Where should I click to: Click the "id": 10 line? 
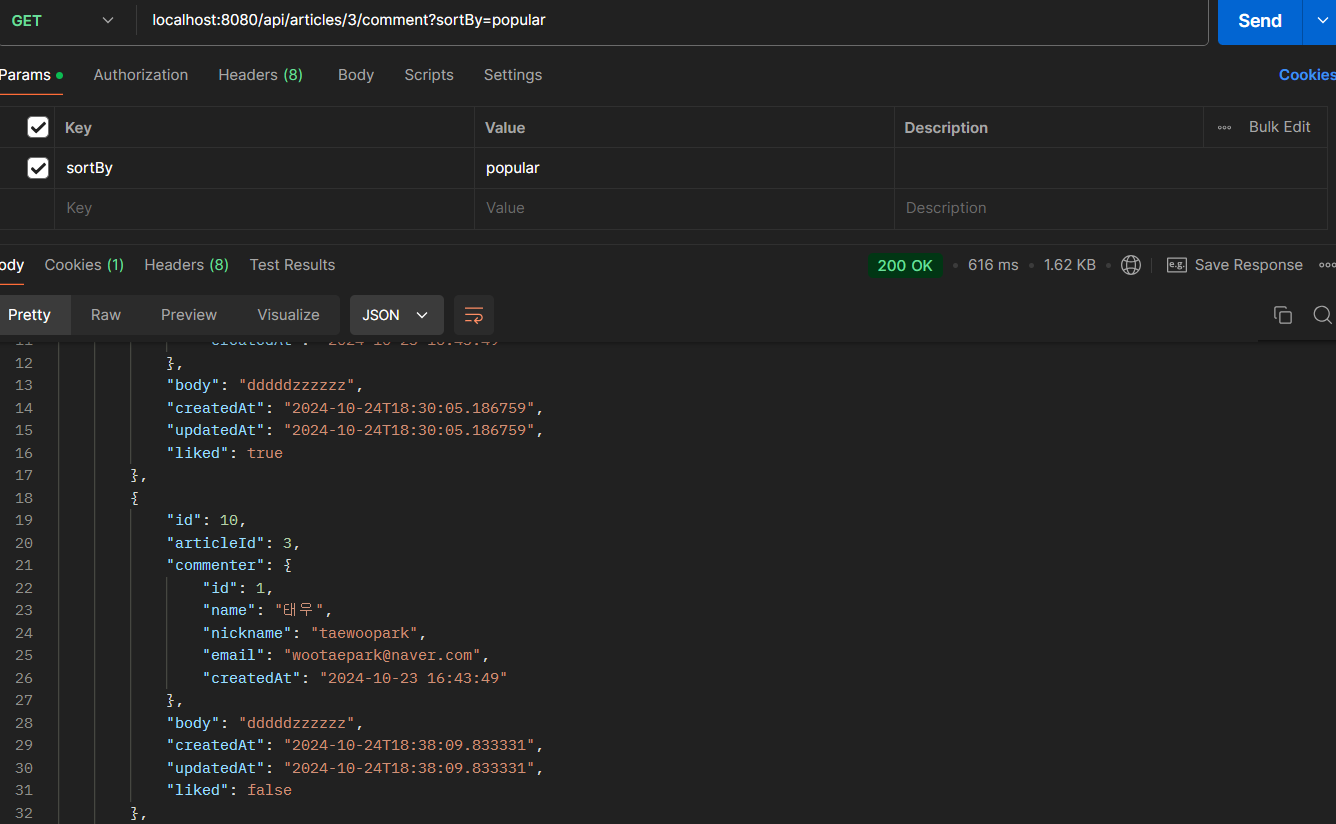(206, 520)
